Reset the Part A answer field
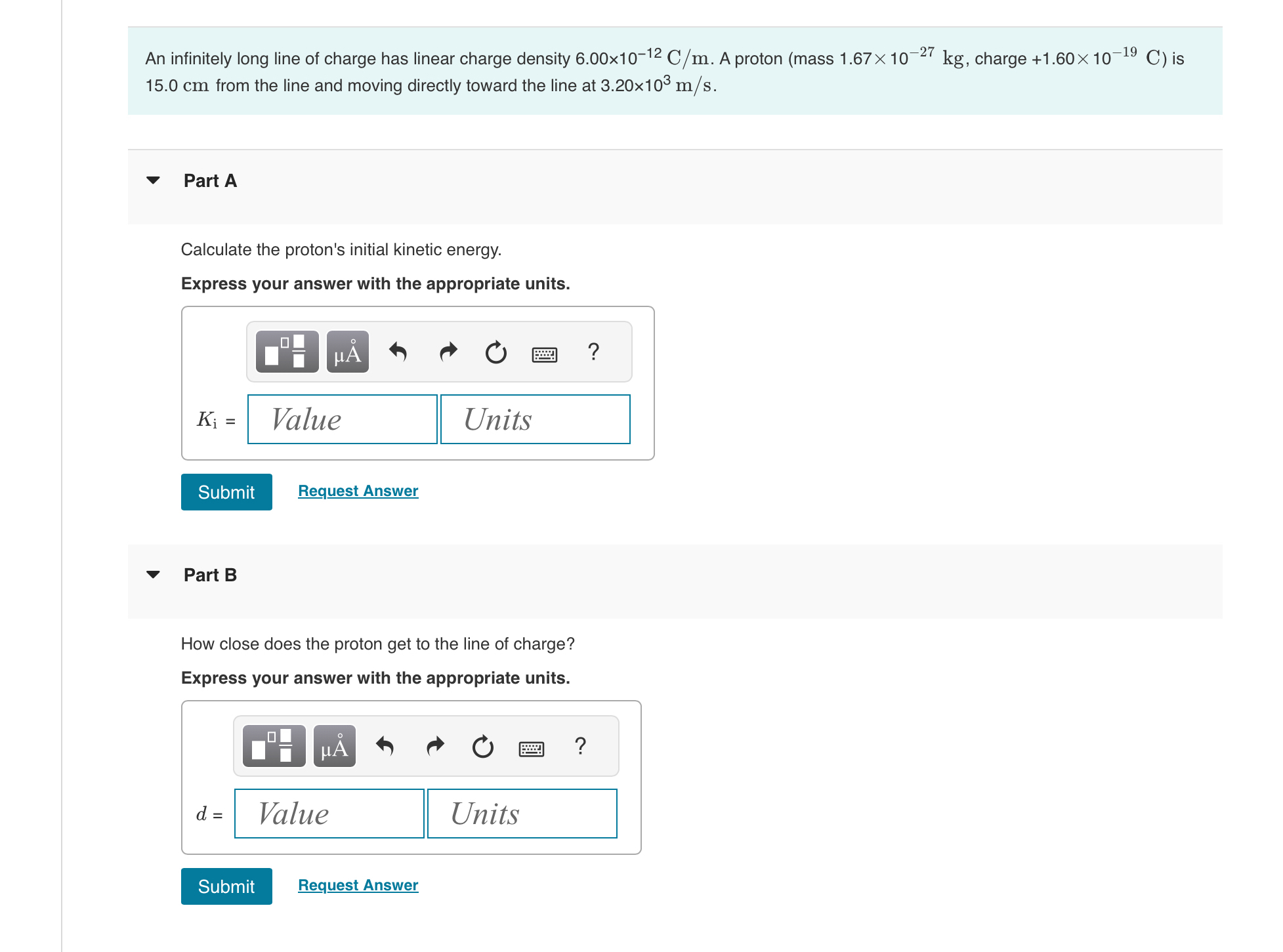1283x952 pixels. 495,352
